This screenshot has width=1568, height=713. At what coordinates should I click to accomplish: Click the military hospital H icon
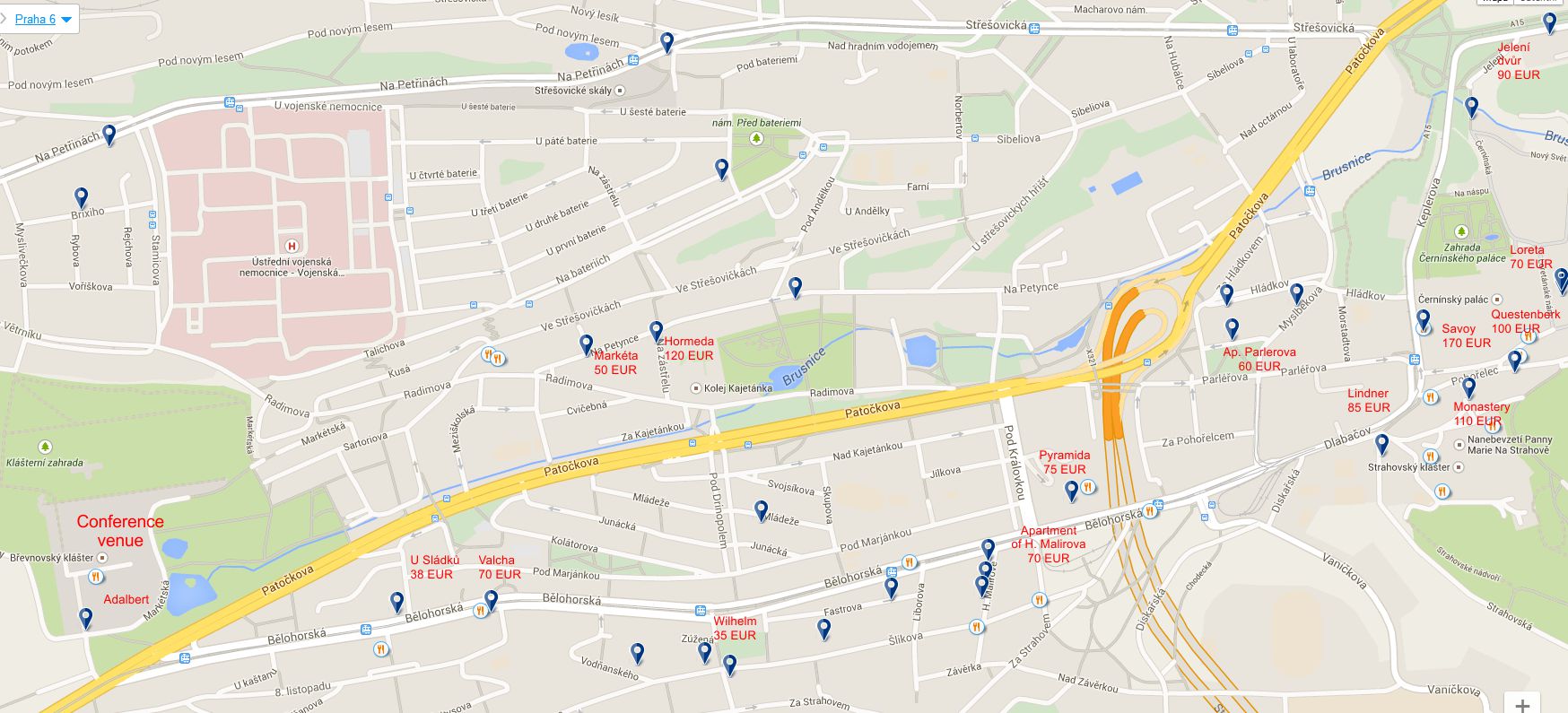pos(291,246)
